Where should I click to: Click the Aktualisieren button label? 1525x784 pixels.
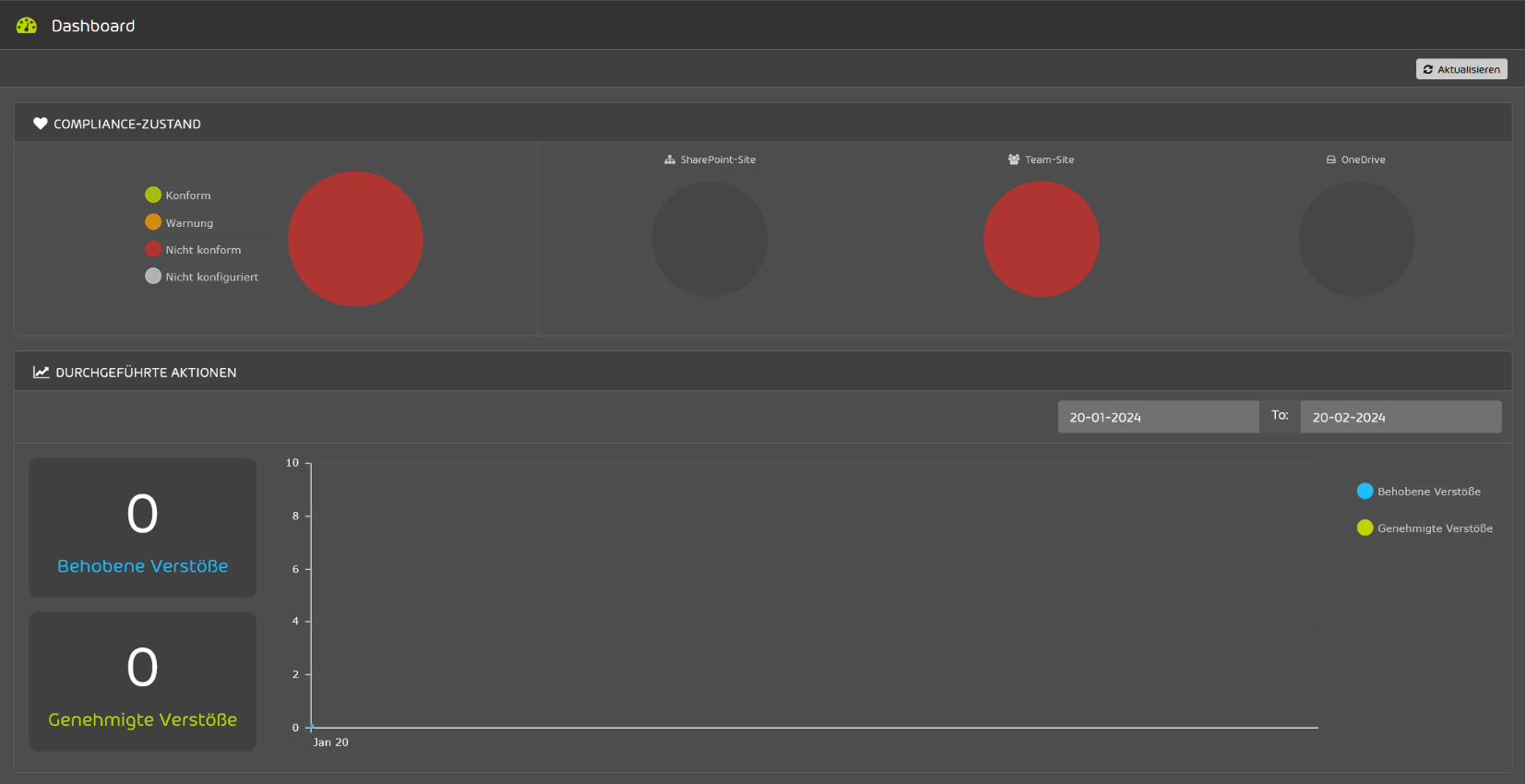(x=1469, y=69)
